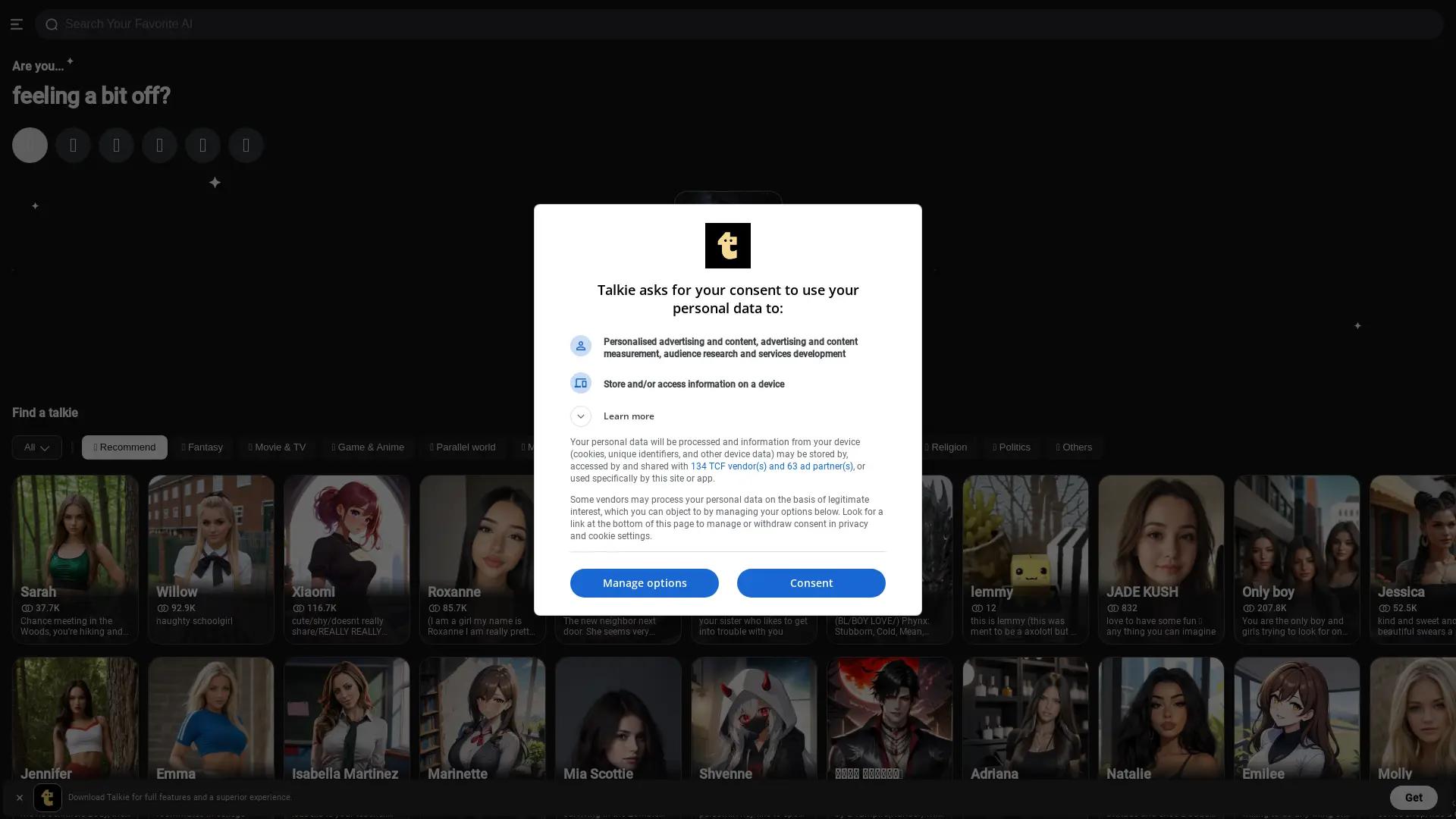1456x819 pixels.
Task: Open the hamburger navigation menu
Action: pos(17,24)
